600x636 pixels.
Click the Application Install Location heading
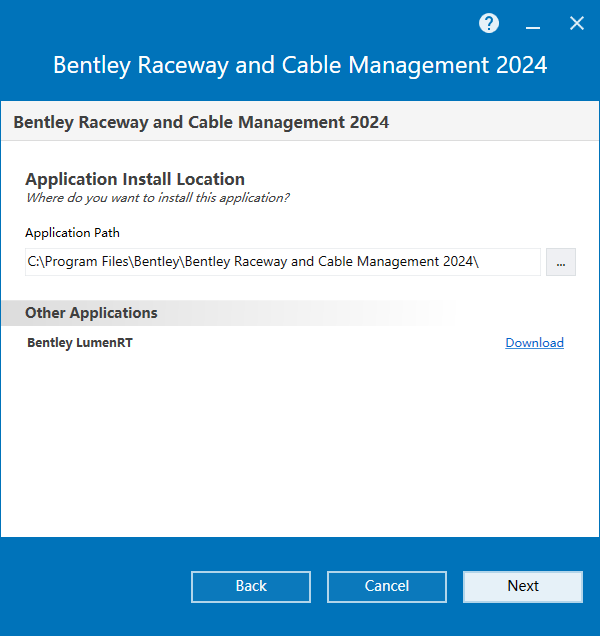pos(135,179)
